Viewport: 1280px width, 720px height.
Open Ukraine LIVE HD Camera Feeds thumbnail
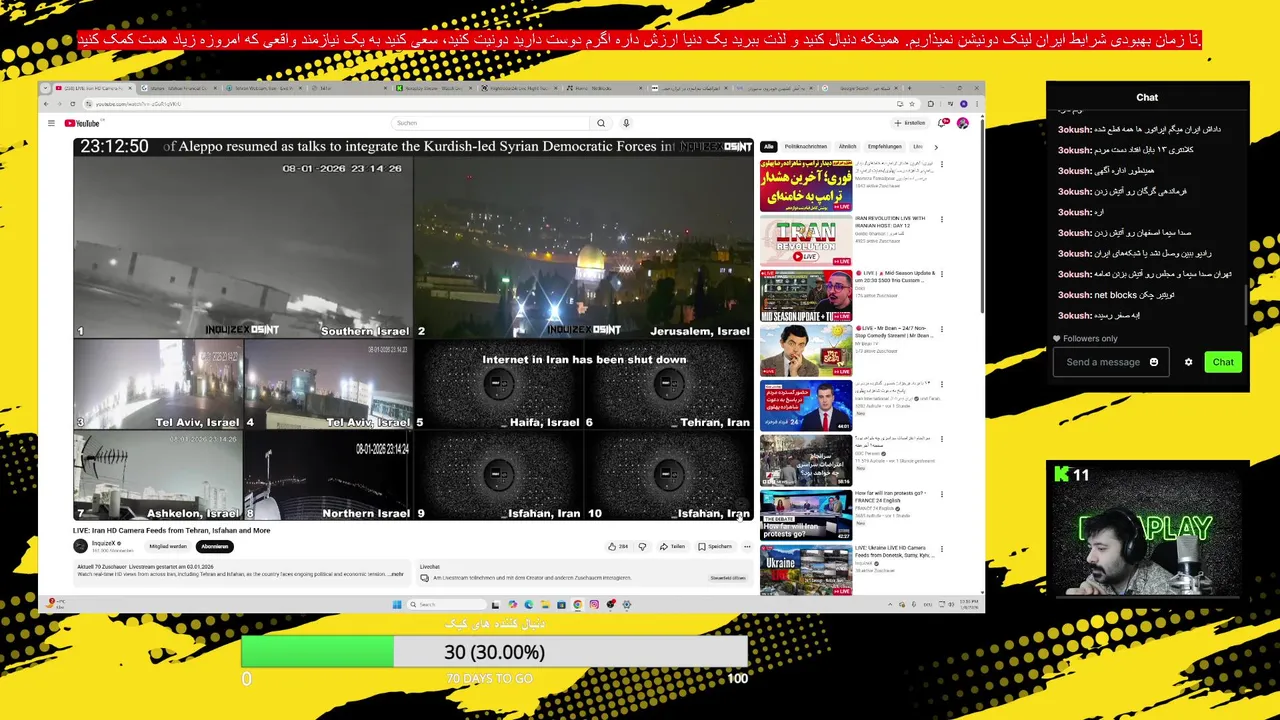point(806,570)
